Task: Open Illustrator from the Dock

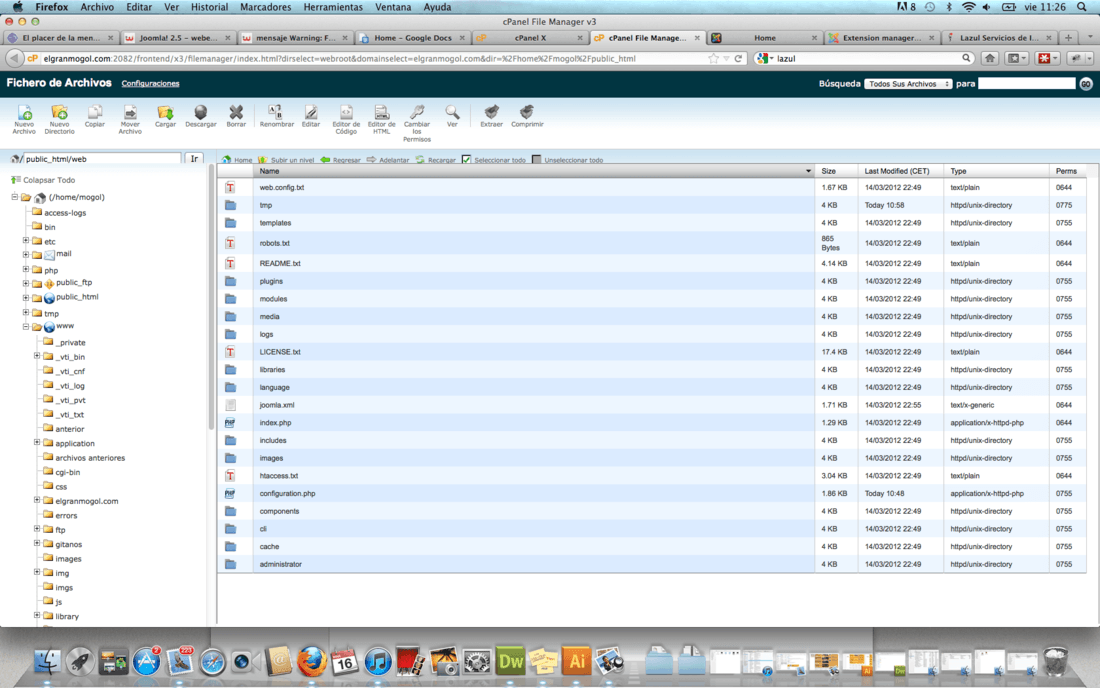Action: (576, 661)
